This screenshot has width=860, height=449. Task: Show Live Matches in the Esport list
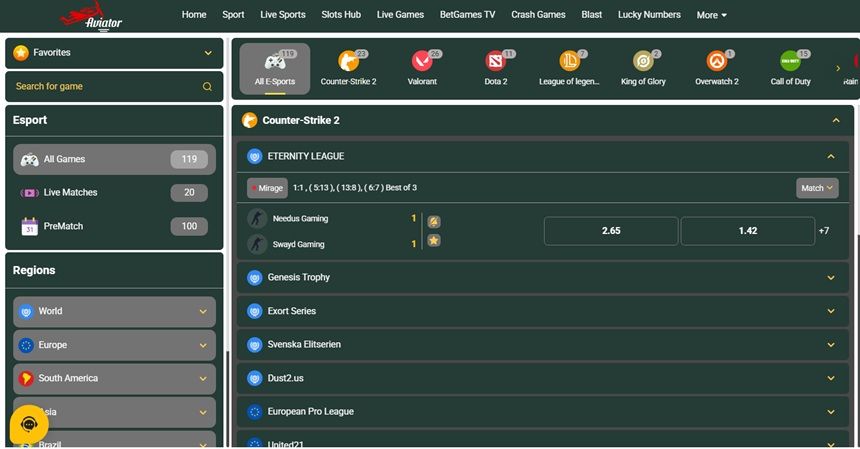tap(114, 193)
